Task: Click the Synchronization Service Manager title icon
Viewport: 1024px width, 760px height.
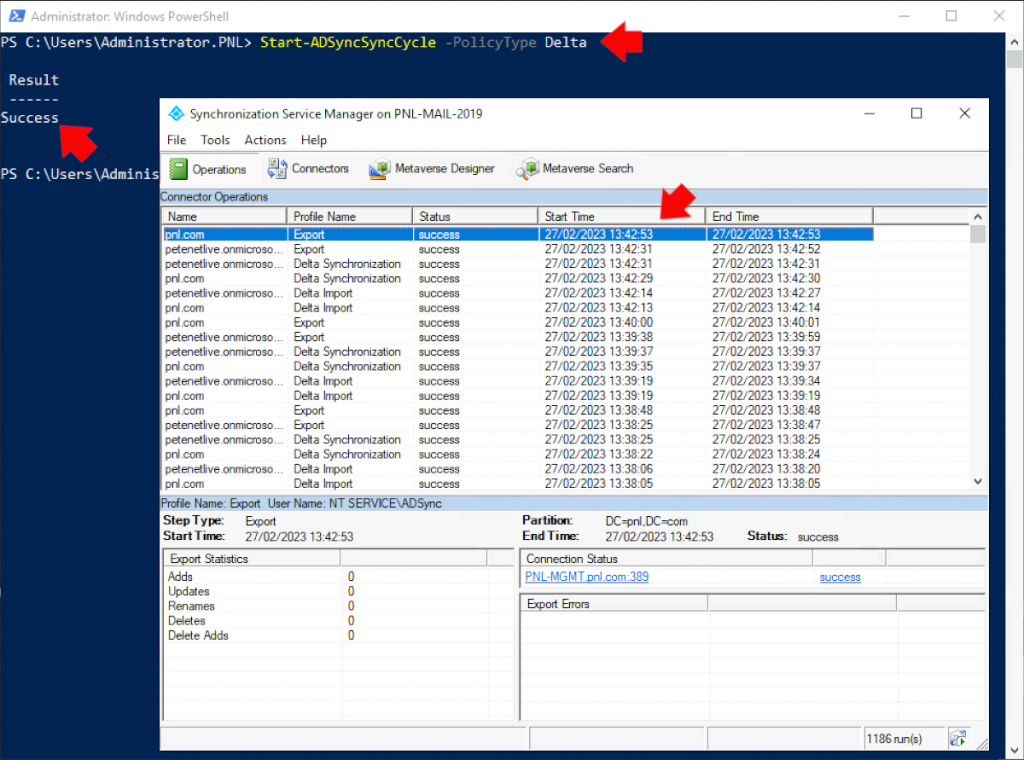Action: click(176, 114)
